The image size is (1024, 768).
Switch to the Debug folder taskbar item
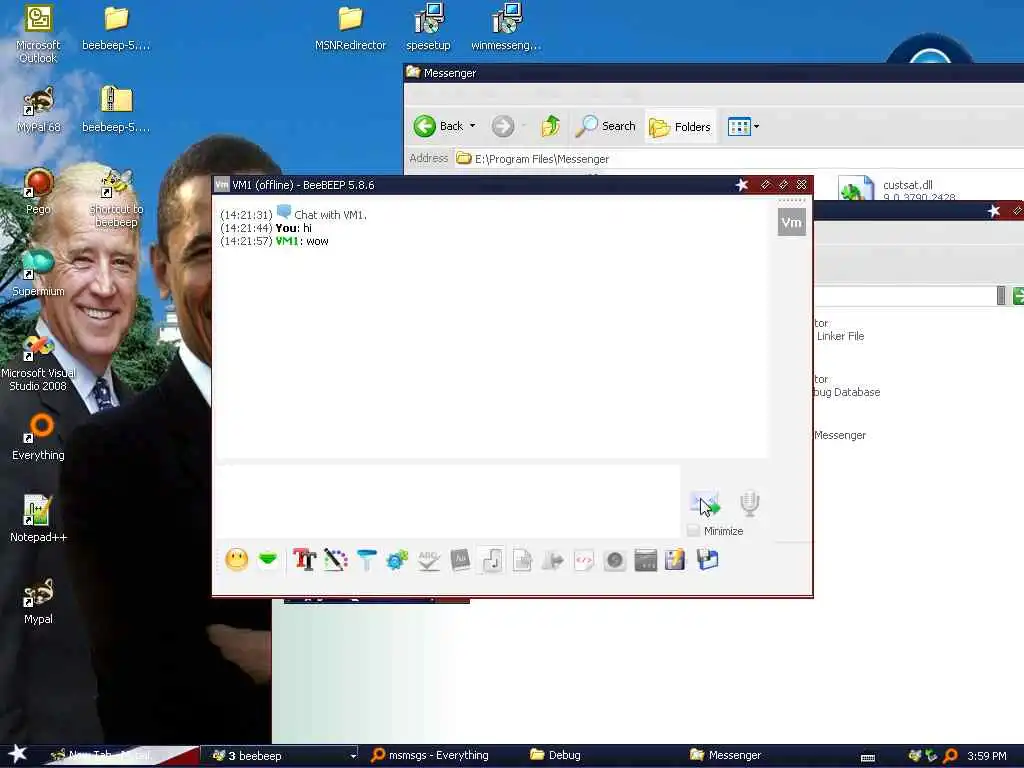556,755
